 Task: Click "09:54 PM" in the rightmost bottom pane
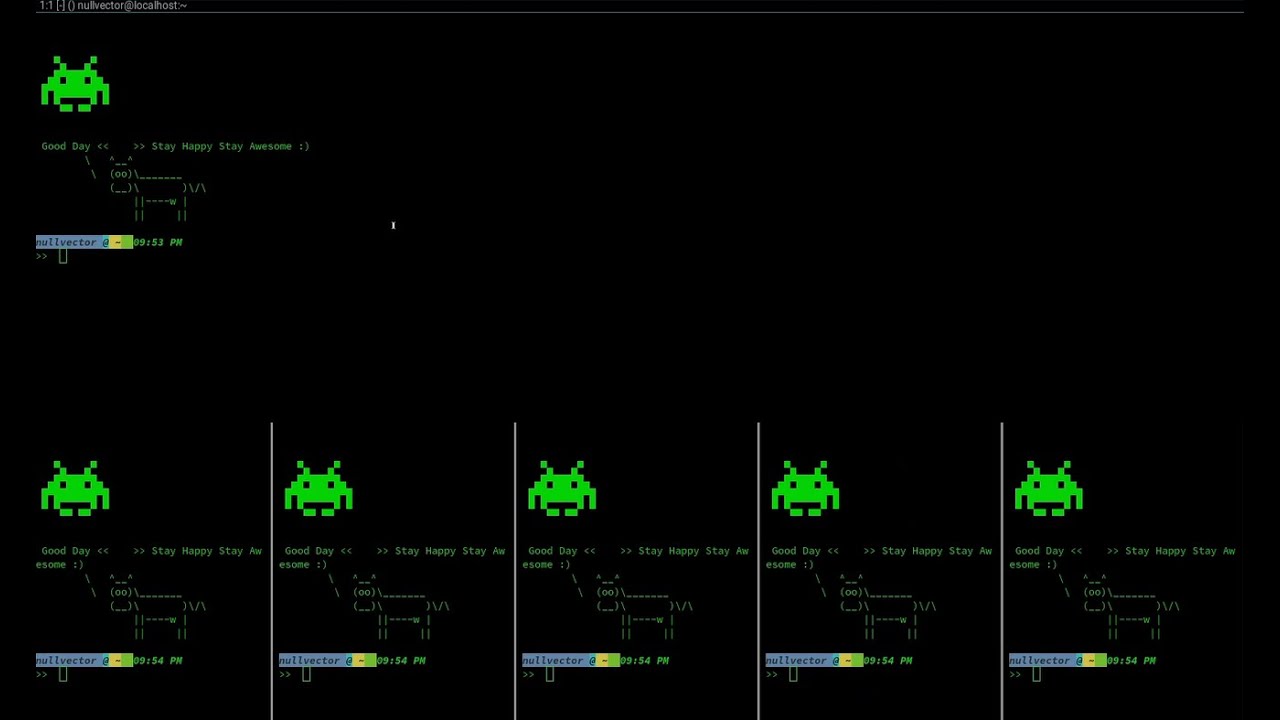coord(1131,660)
